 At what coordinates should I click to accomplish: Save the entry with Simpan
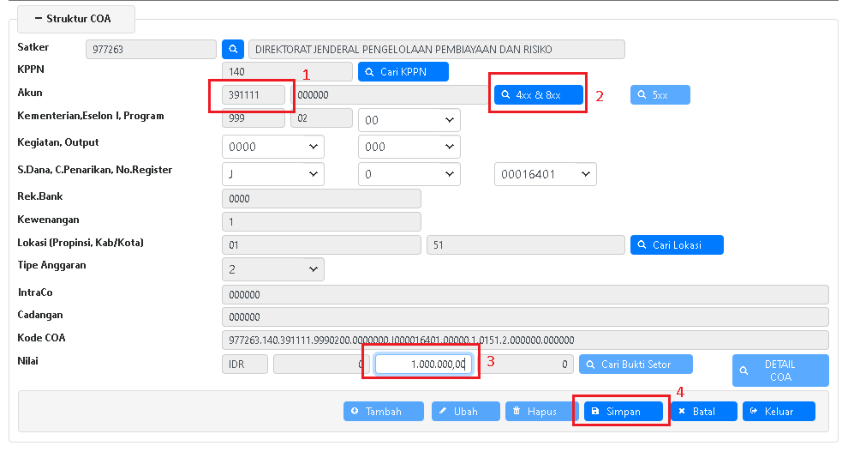pyautogui.click(x=623, y=411)
